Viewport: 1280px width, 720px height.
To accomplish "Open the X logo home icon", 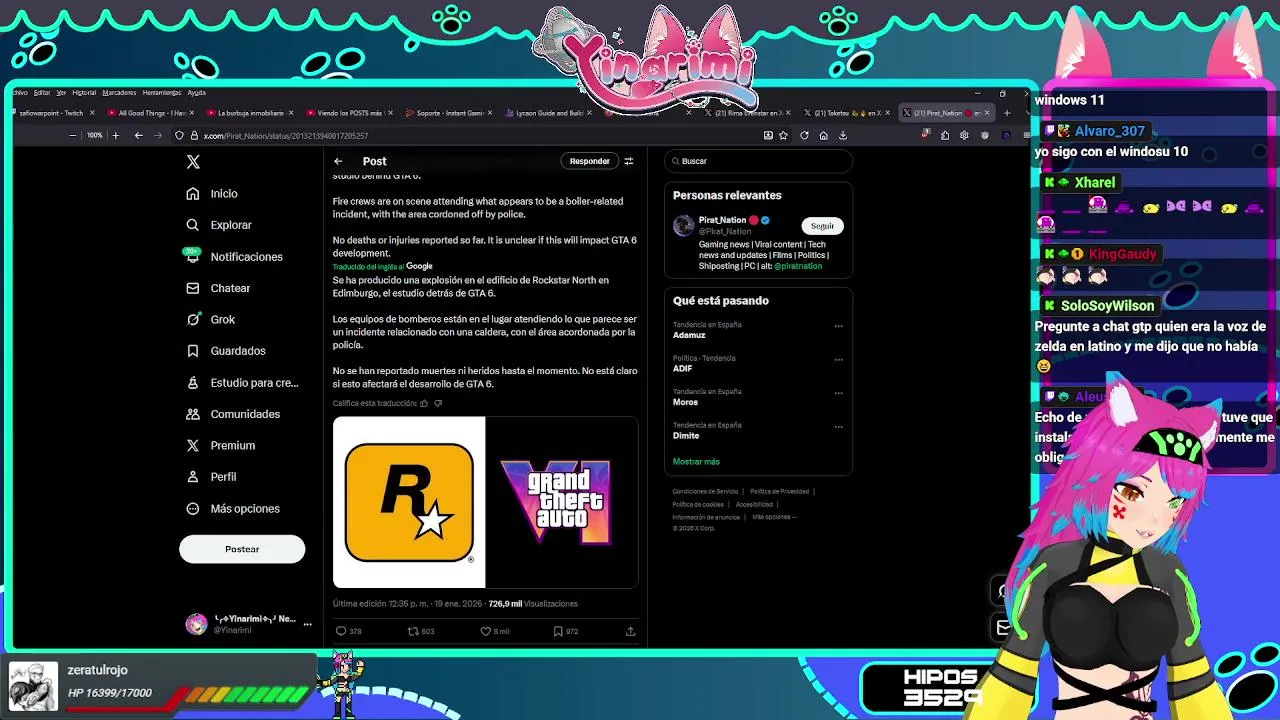I will pos(193,161).
